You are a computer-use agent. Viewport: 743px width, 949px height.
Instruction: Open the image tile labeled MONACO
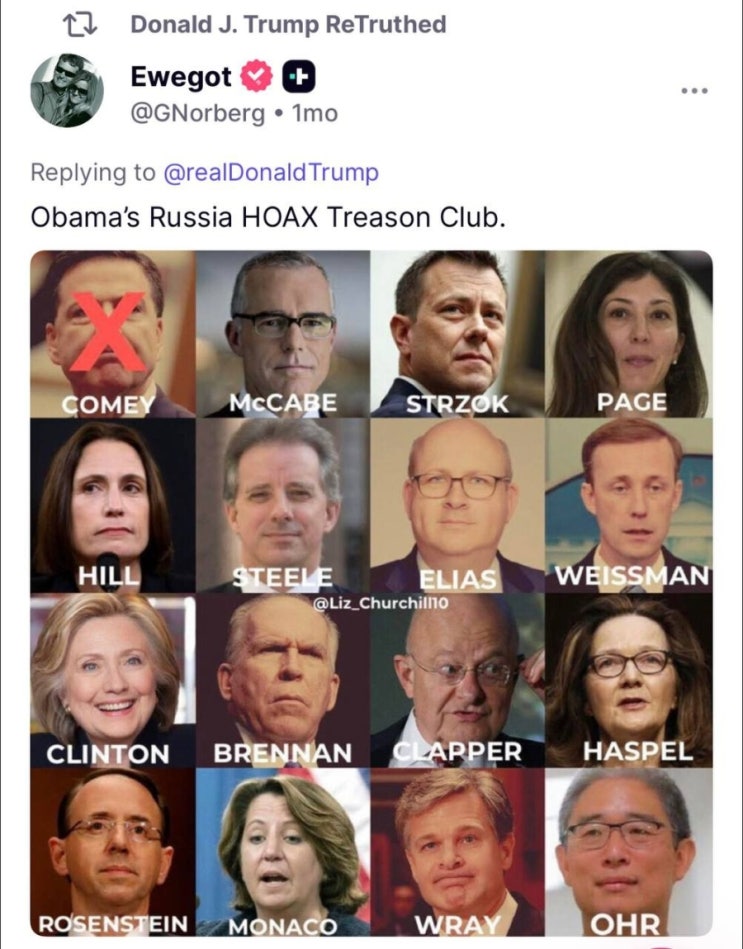[283, 853]
